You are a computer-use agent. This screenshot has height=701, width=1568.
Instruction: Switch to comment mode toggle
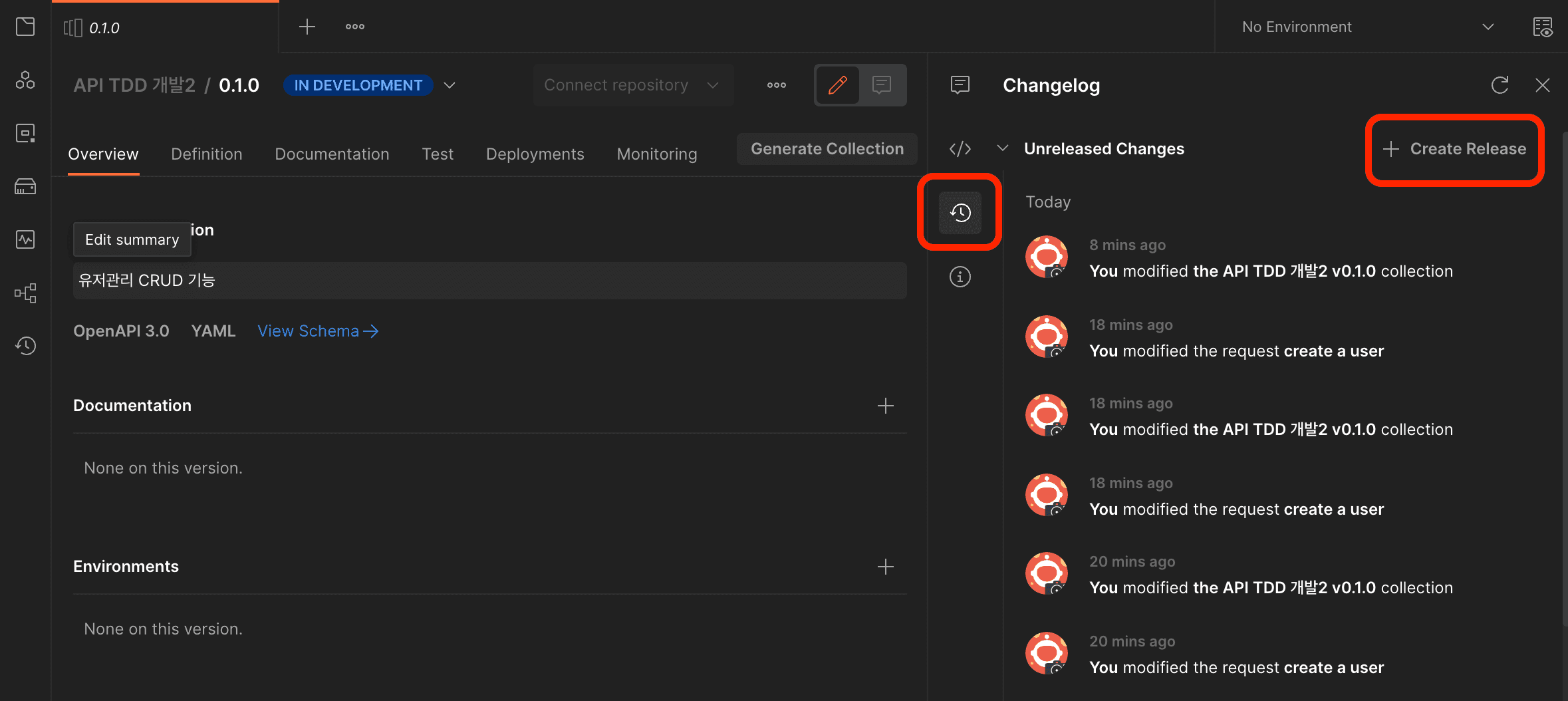point(882,85)
